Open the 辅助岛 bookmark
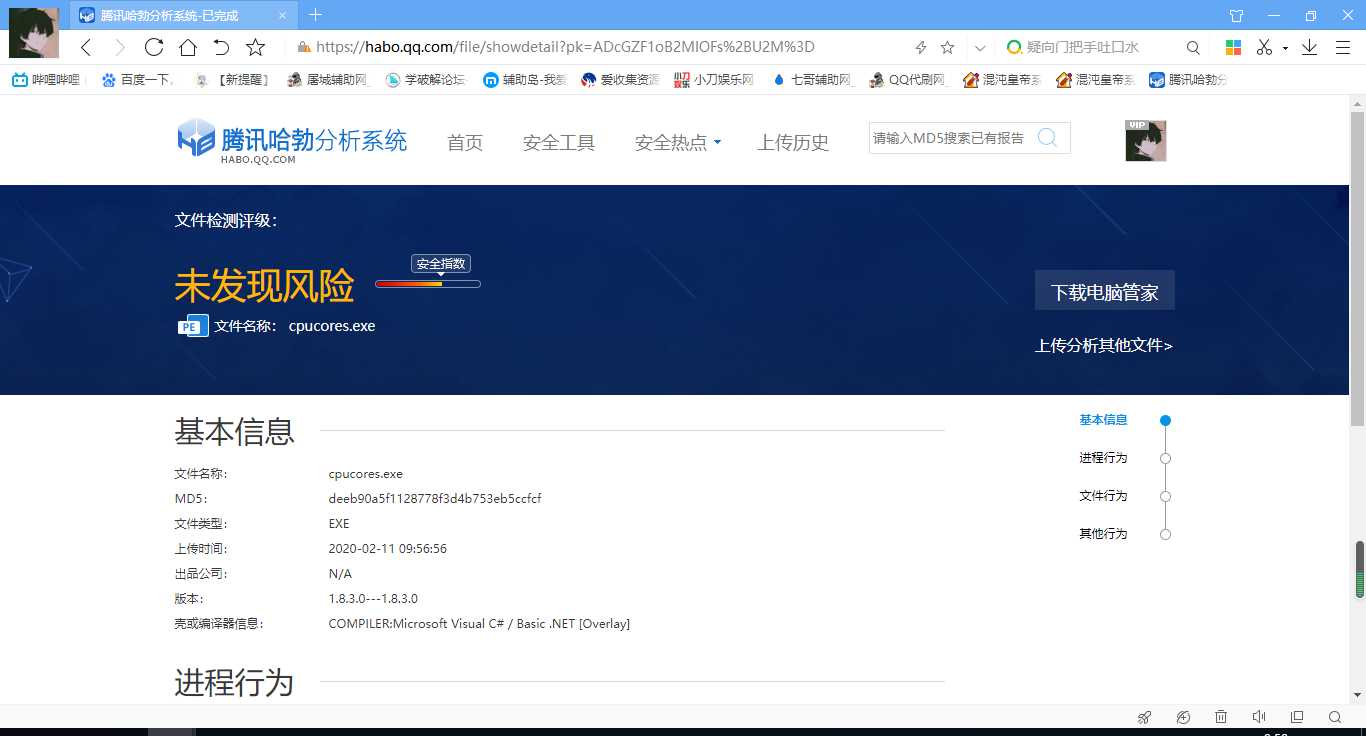Viewport: 1366px width, 736px height. 524,80
